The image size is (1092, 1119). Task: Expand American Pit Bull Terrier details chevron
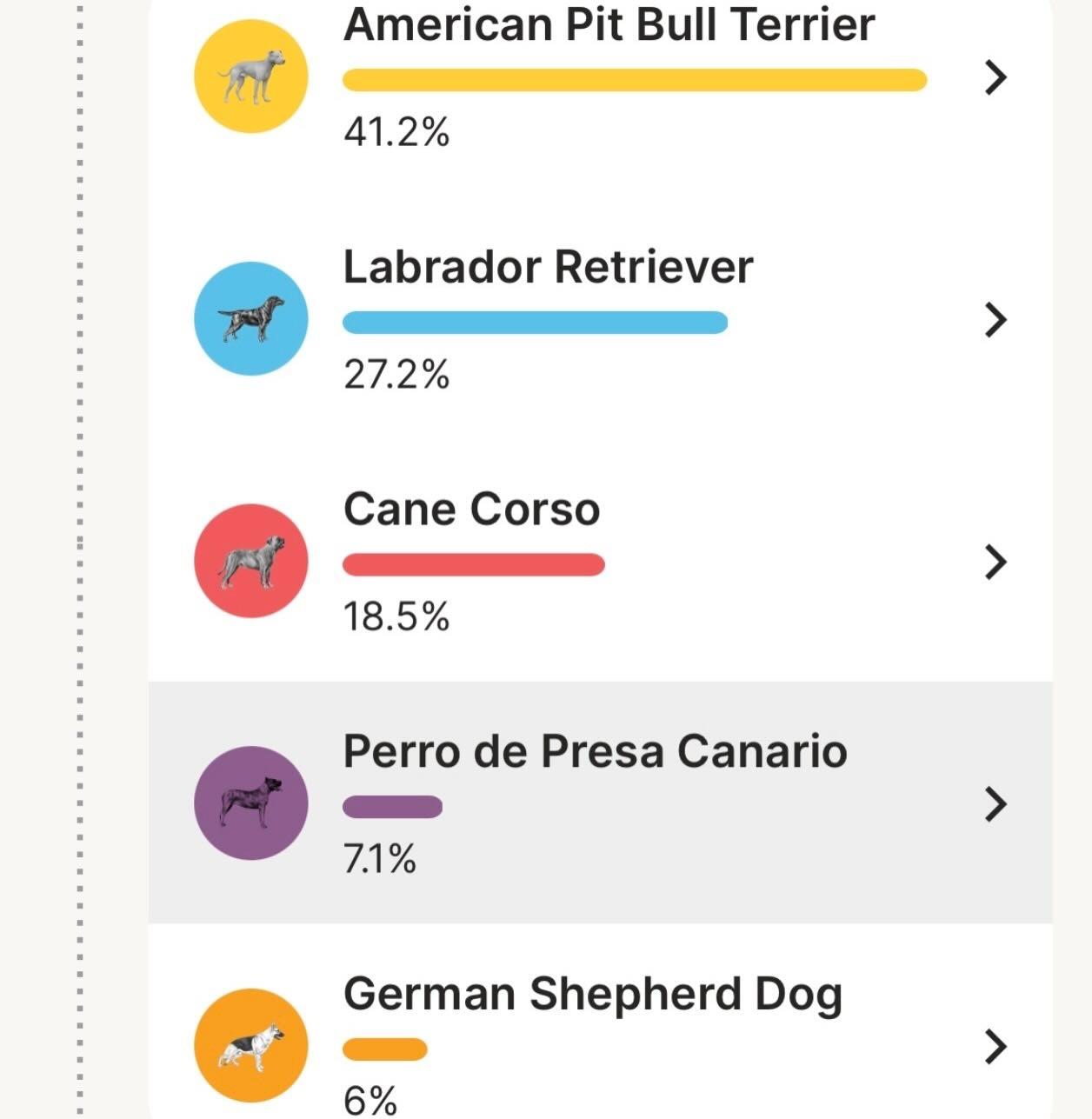pos(995,77)
